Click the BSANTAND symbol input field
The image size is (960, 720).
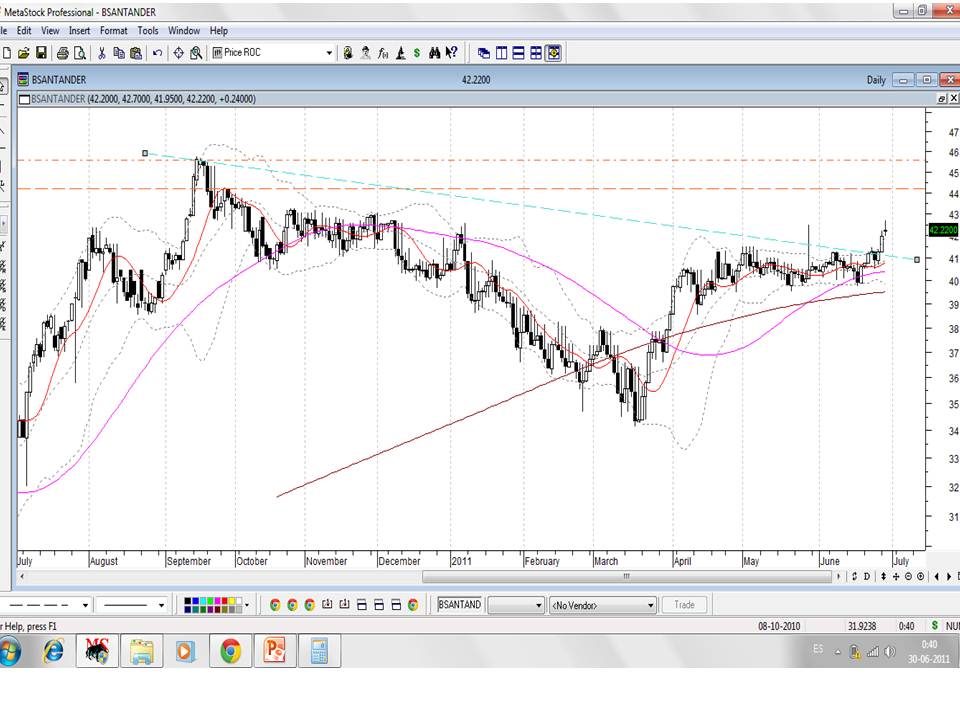coord(459,605)
